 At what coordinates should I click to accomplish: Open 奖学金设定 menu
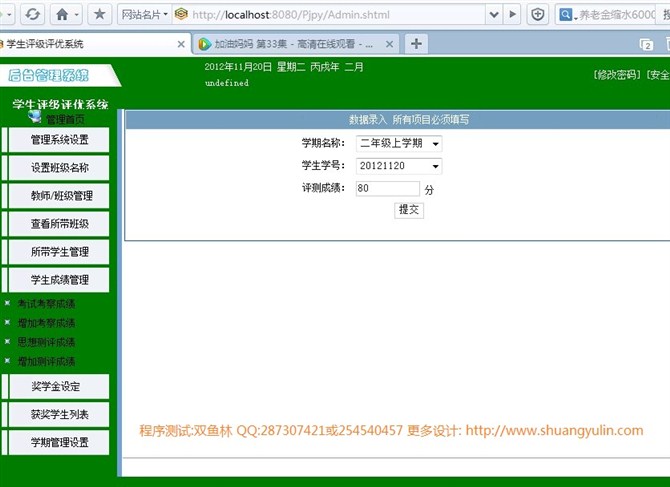pos(59,387)
